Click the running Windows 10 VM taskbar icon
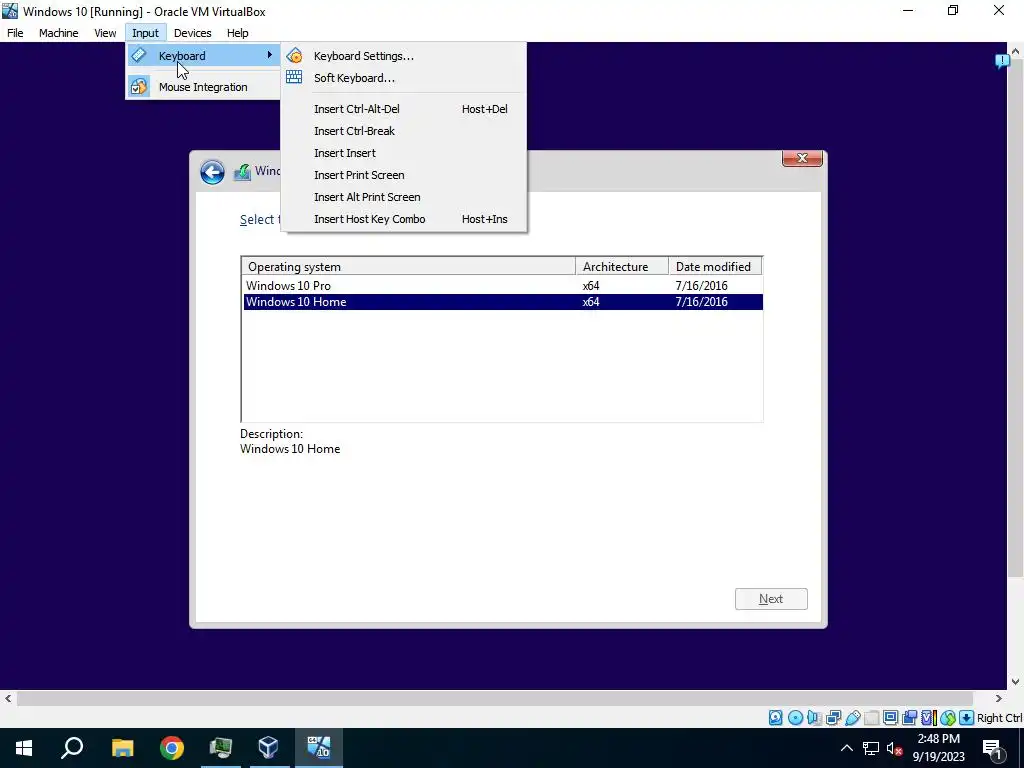This screenshot has width=1024, height=768. (319, 748)
